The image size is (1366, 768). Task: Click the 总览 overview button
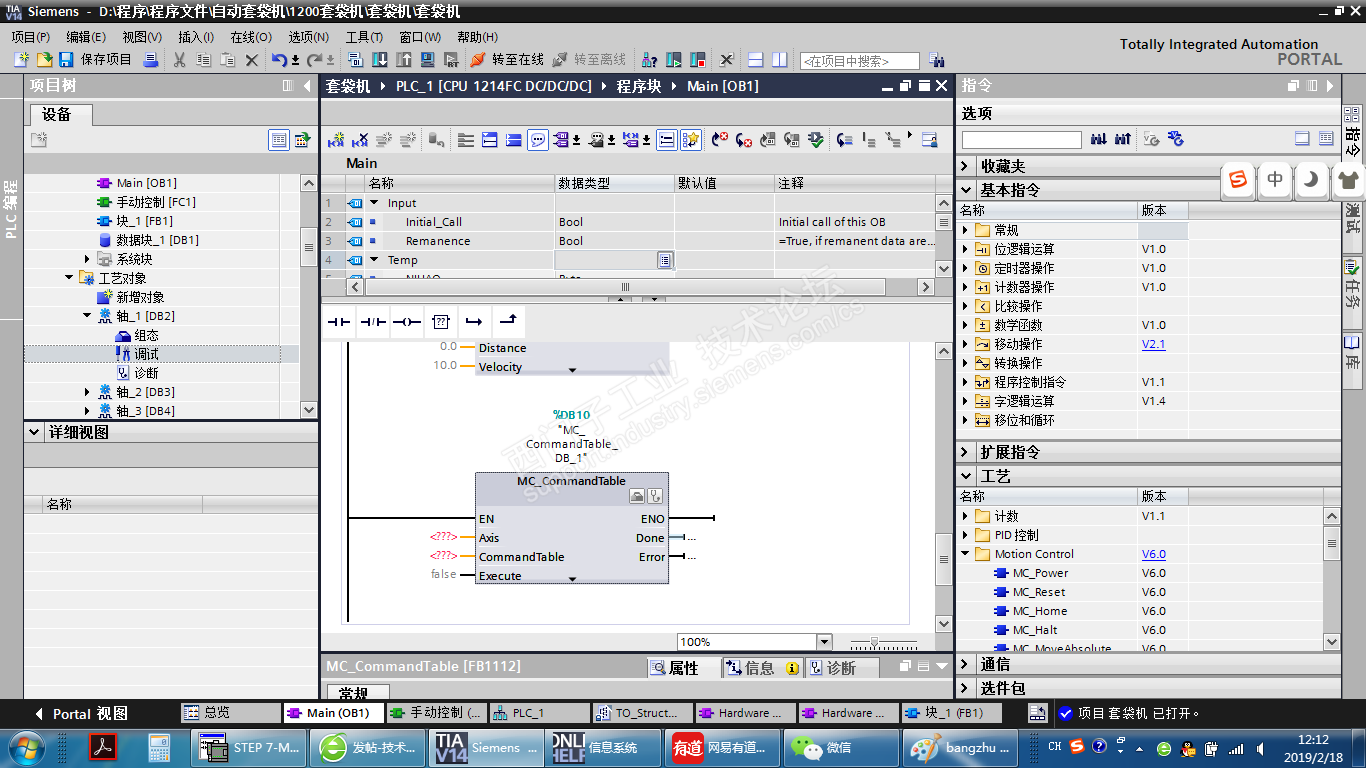coord(231,713)
